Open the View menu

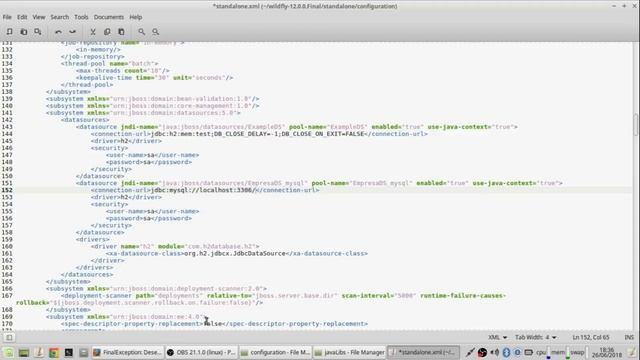click(39, 17)
